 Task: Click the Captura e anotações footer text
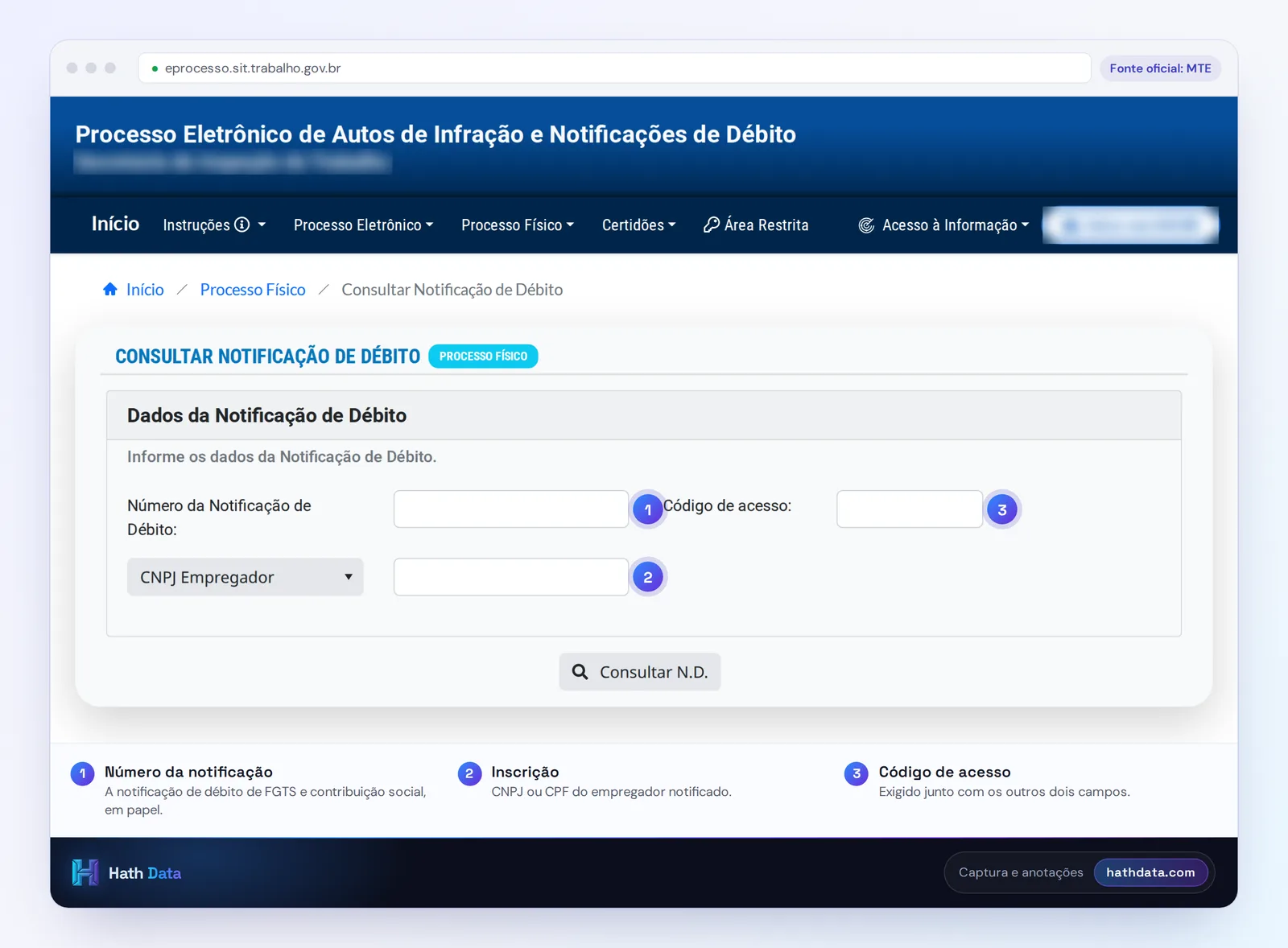point(1021,872)
